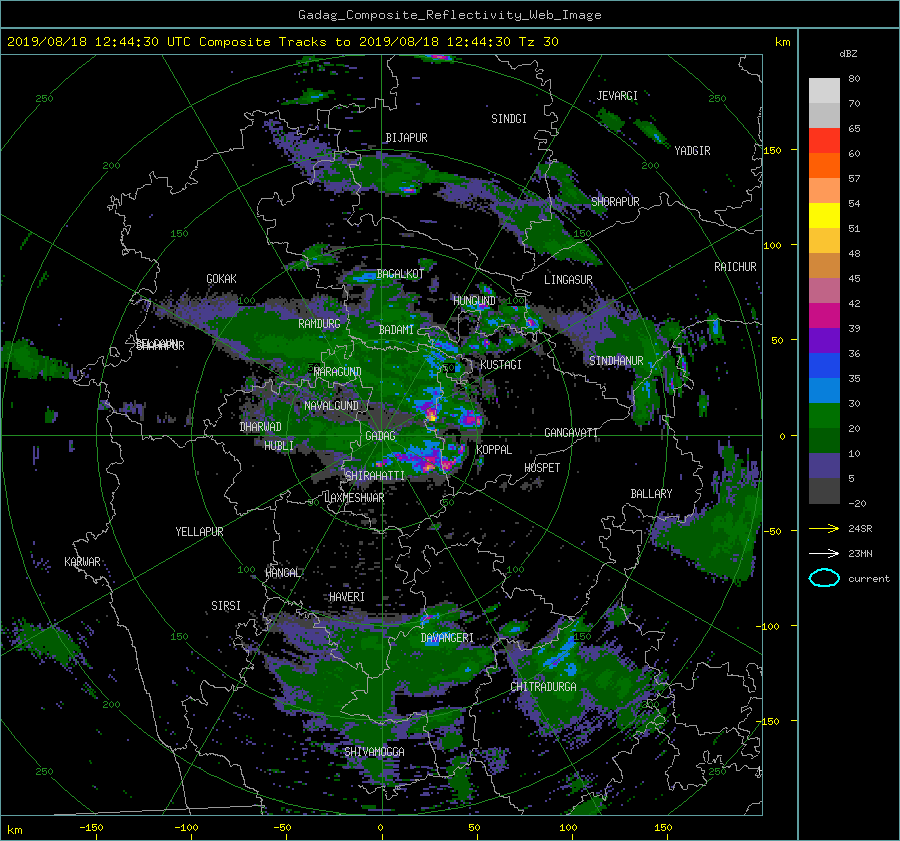900x841 pixels.
Task: Click the BAGALKOT city label
Action: 400,274
